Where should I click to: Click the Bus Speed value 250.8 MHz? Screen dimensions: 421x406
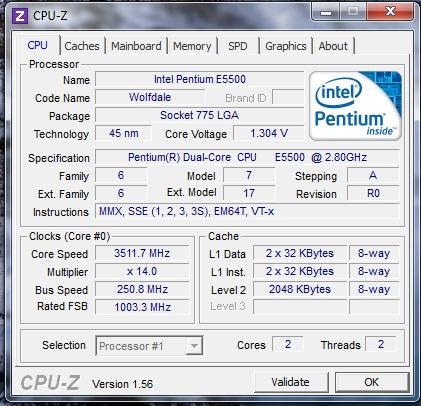point(142,289)
